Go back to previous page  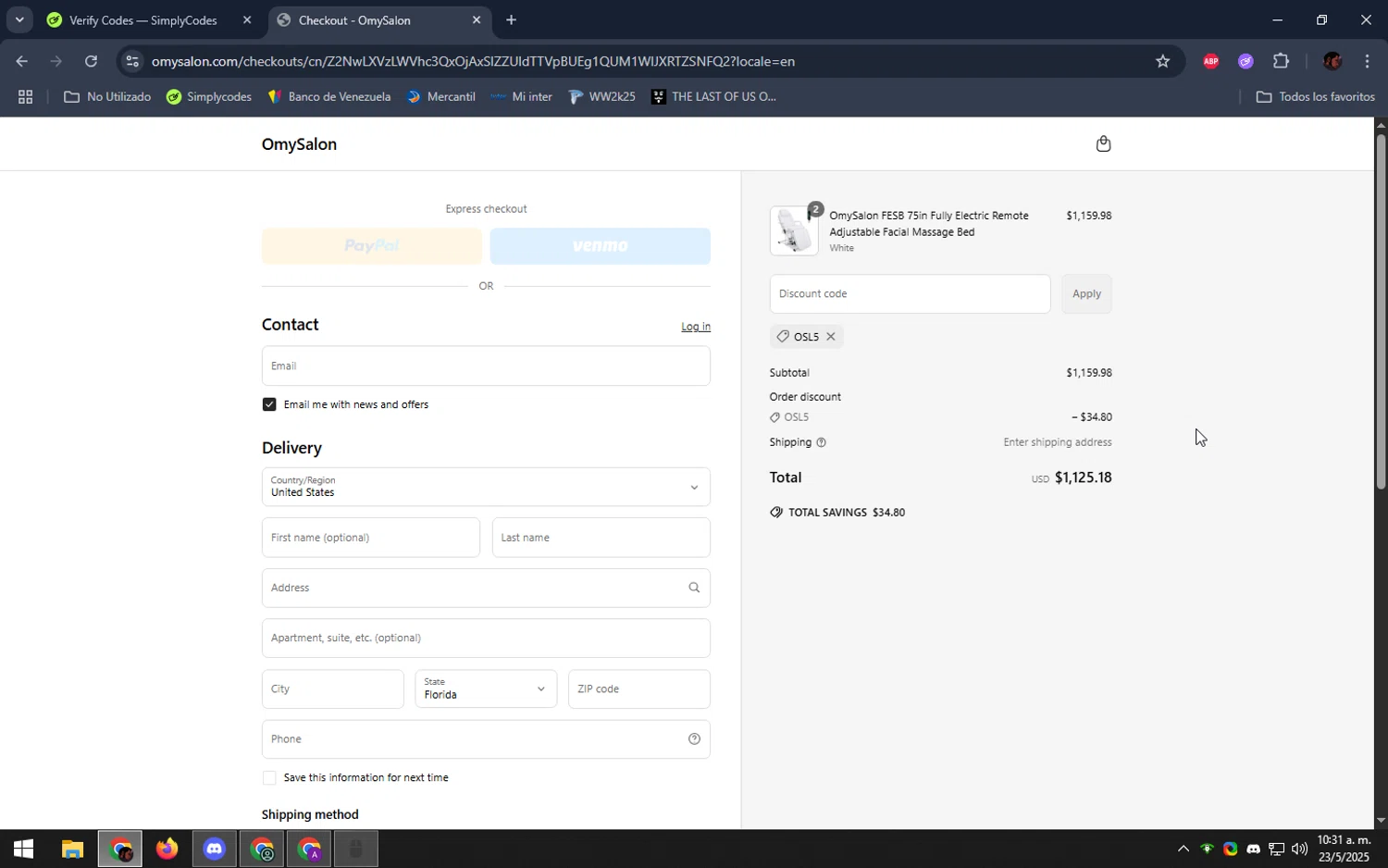coord(21,61)
